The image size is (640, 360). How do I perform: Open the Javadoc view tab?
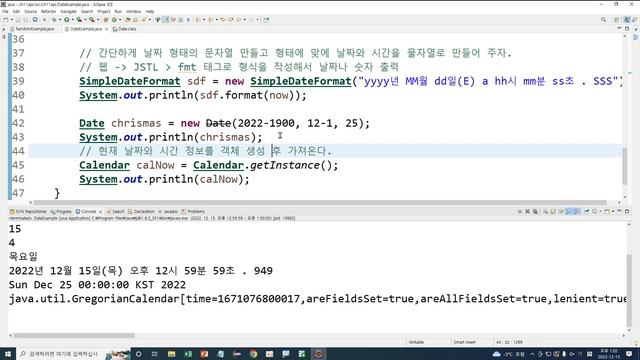pyautogui.click(x=168, y=211)
